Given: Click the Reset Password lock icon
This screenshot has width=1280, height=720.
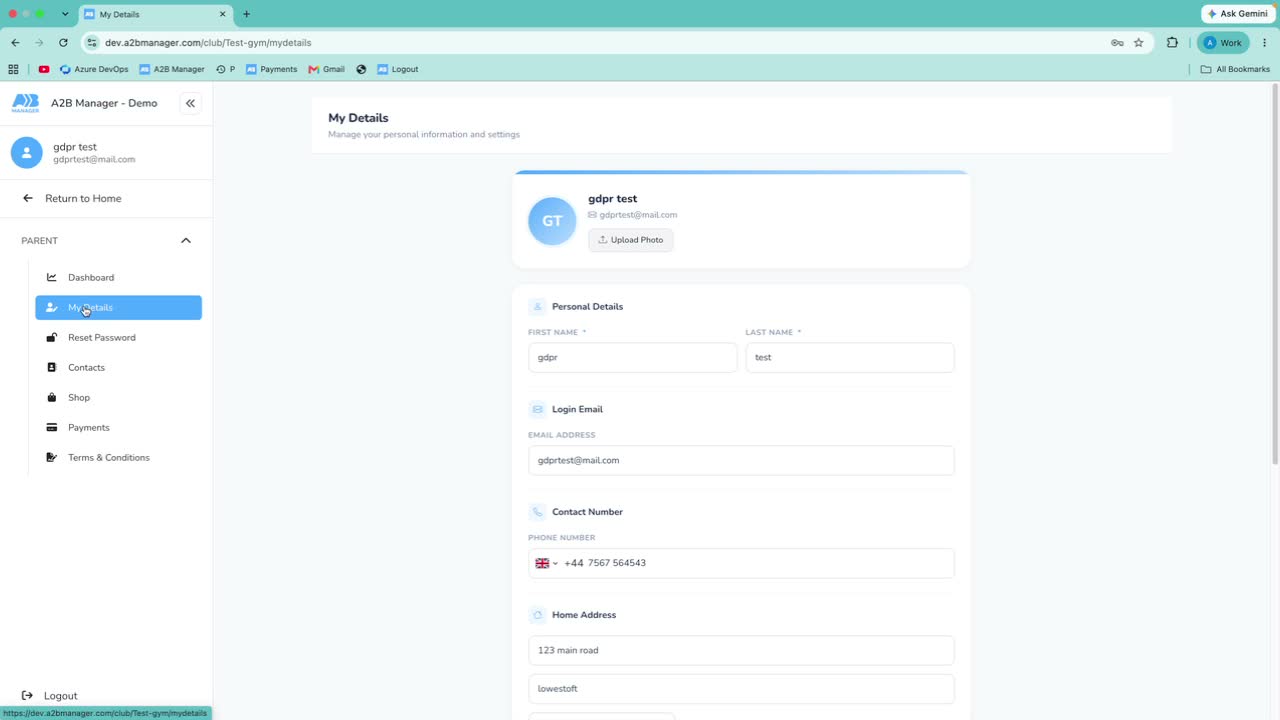Looking at the screenshot, I should 52,337.
